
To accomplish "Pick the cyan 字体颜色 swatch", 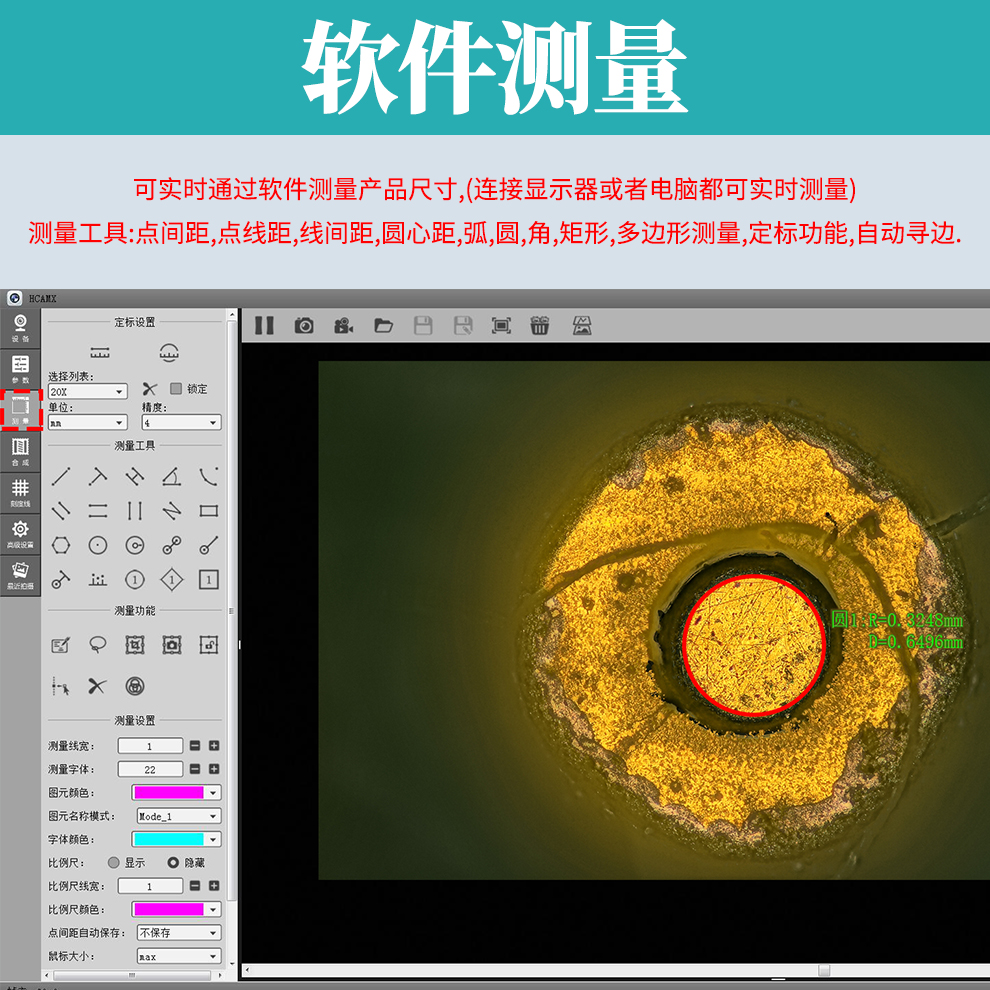I will pyautogui.click(x=169, y=839).
